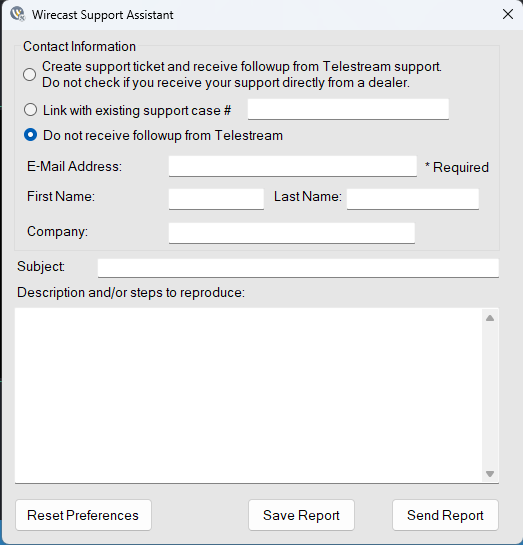Click the description scrollbar up arrow

click(x=490, y=318)
